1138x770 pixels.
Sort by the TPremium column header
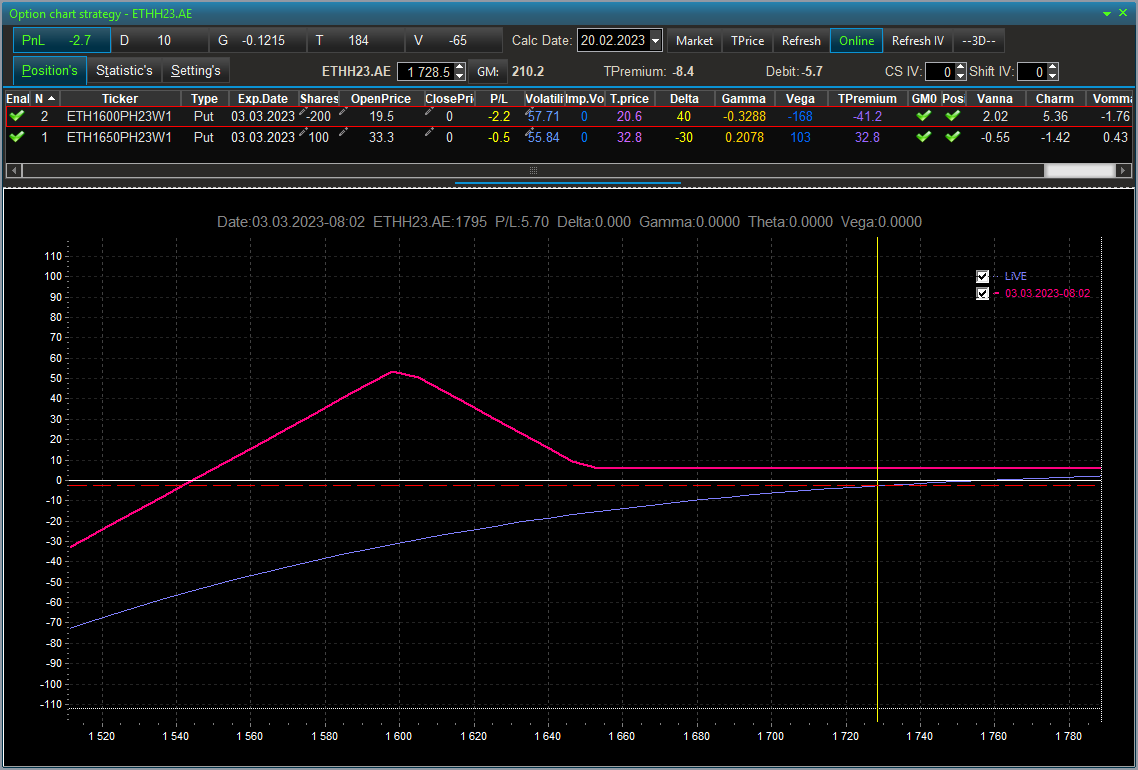tap(867, 99)
